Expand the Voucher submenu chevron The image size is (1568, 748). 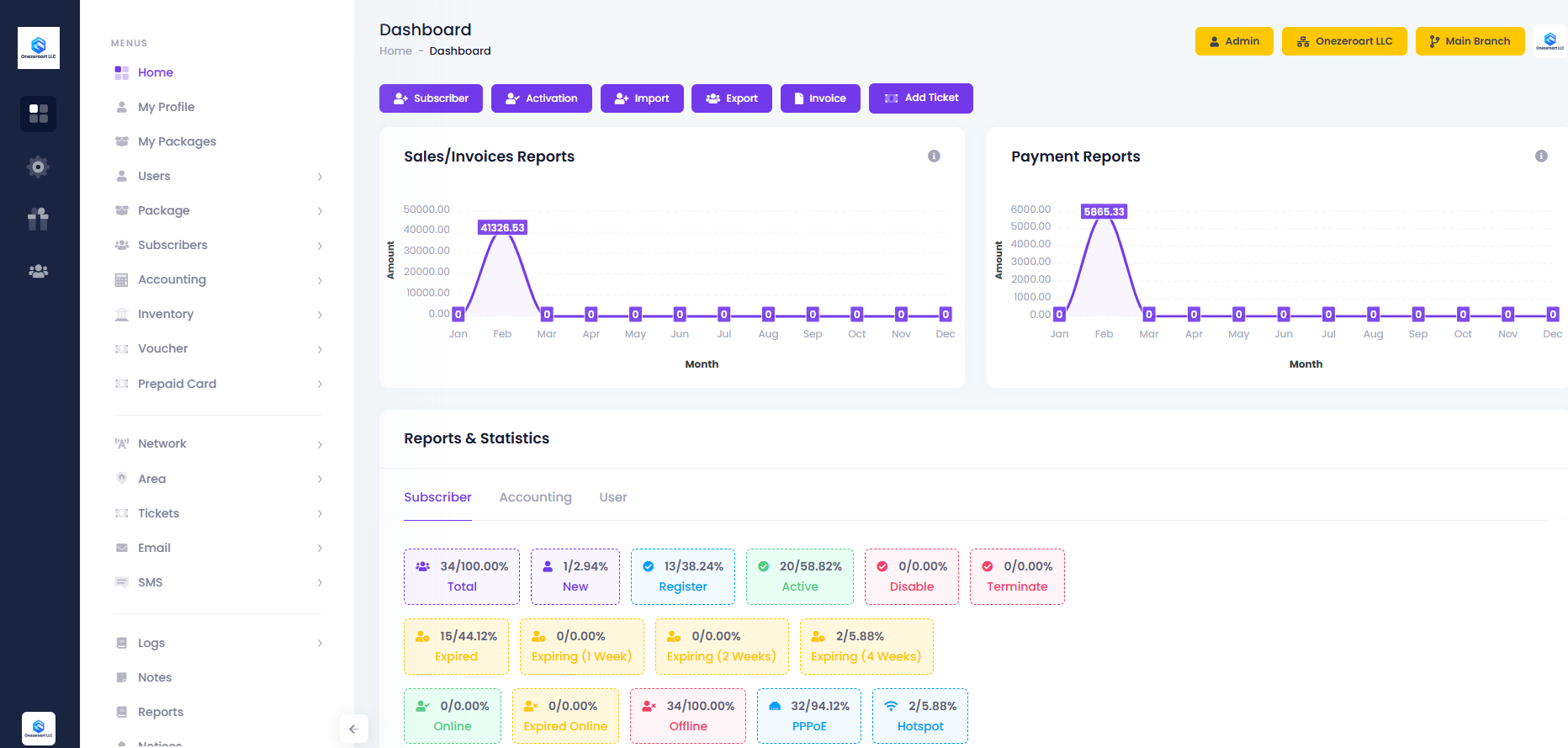click(x=320, y=349)
